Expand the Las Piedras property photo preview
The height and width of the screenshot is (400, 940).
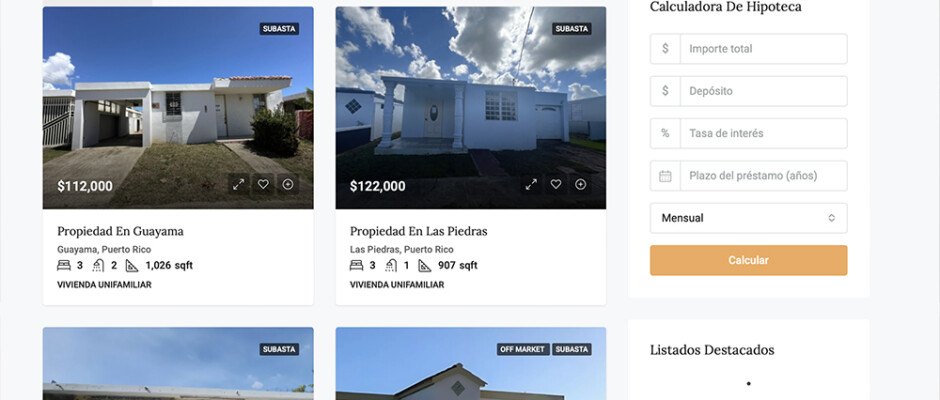pyautogui.click(x=531, y=184)
